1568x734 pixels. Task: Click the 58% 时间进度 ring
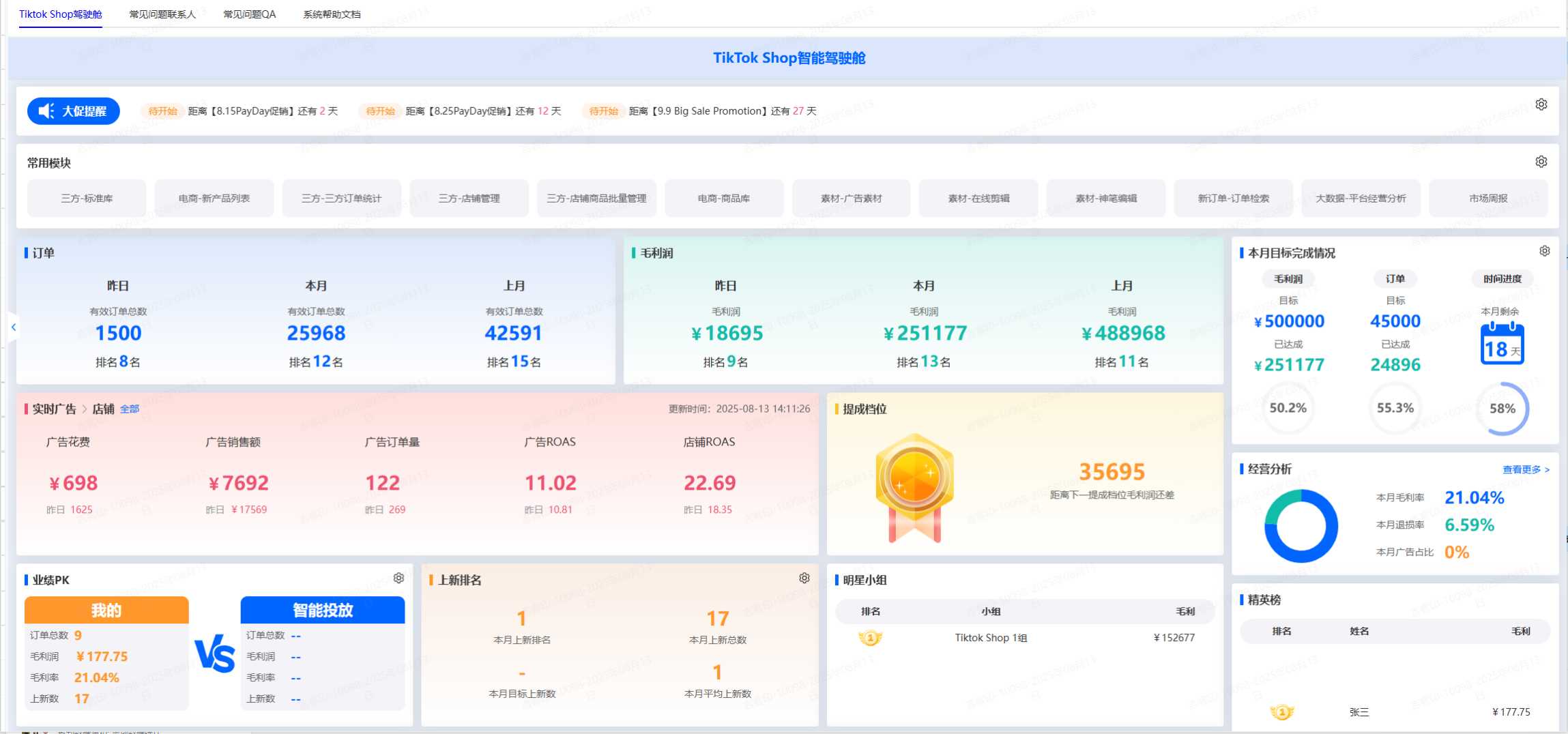[1502, 408]
